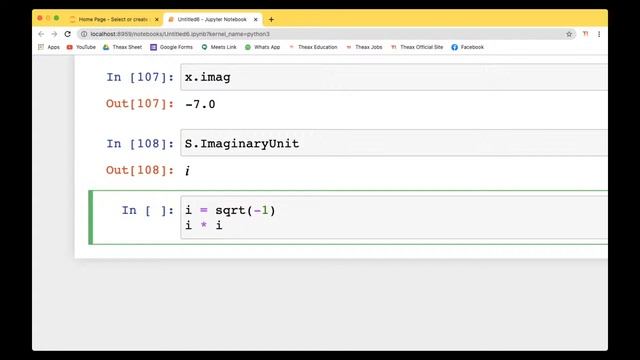Close the Untitled6 Jupyter Notebook tab
640x360 pixels.
256,20
